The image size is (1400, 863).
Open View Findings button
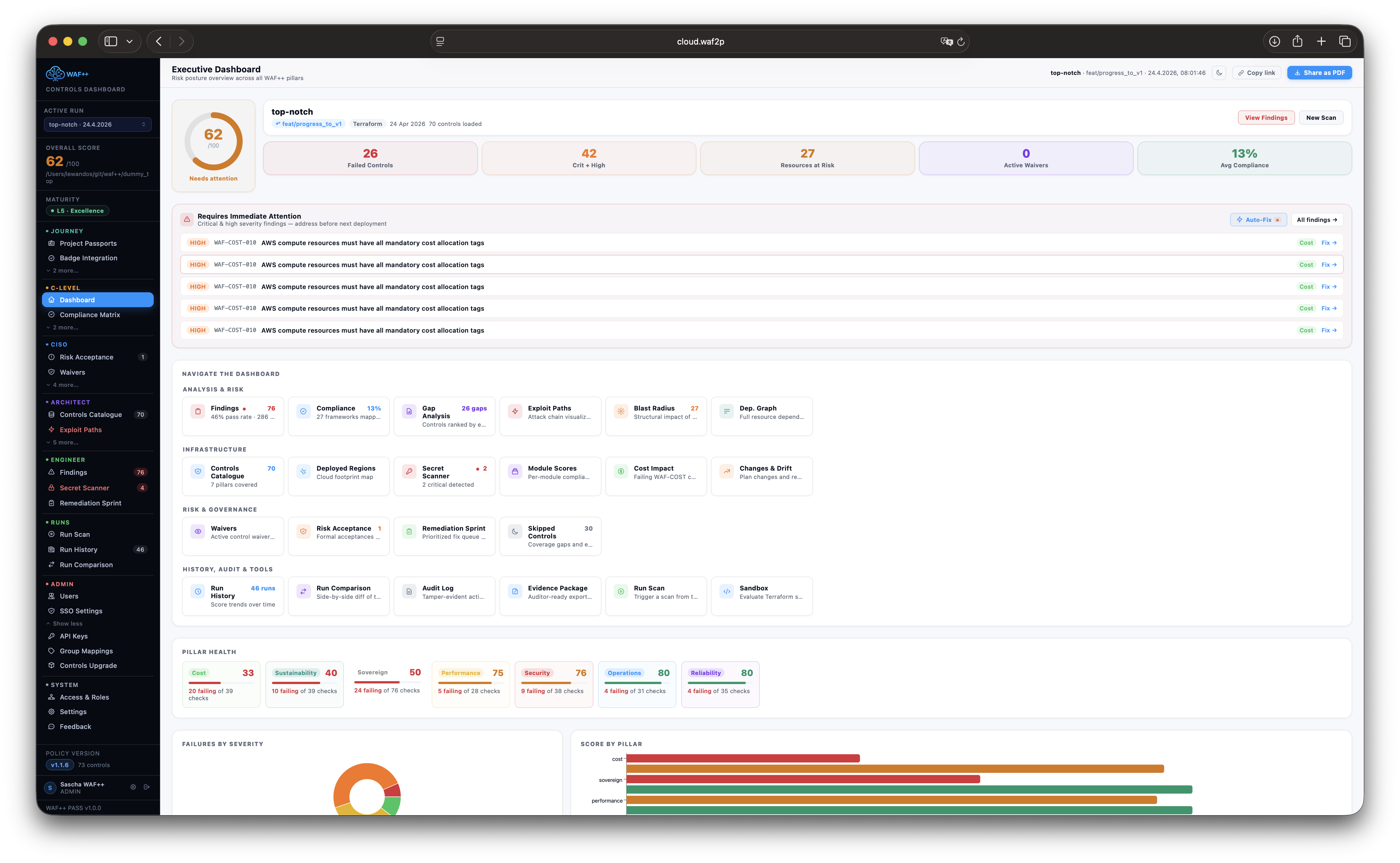[x=1265, y=118]
